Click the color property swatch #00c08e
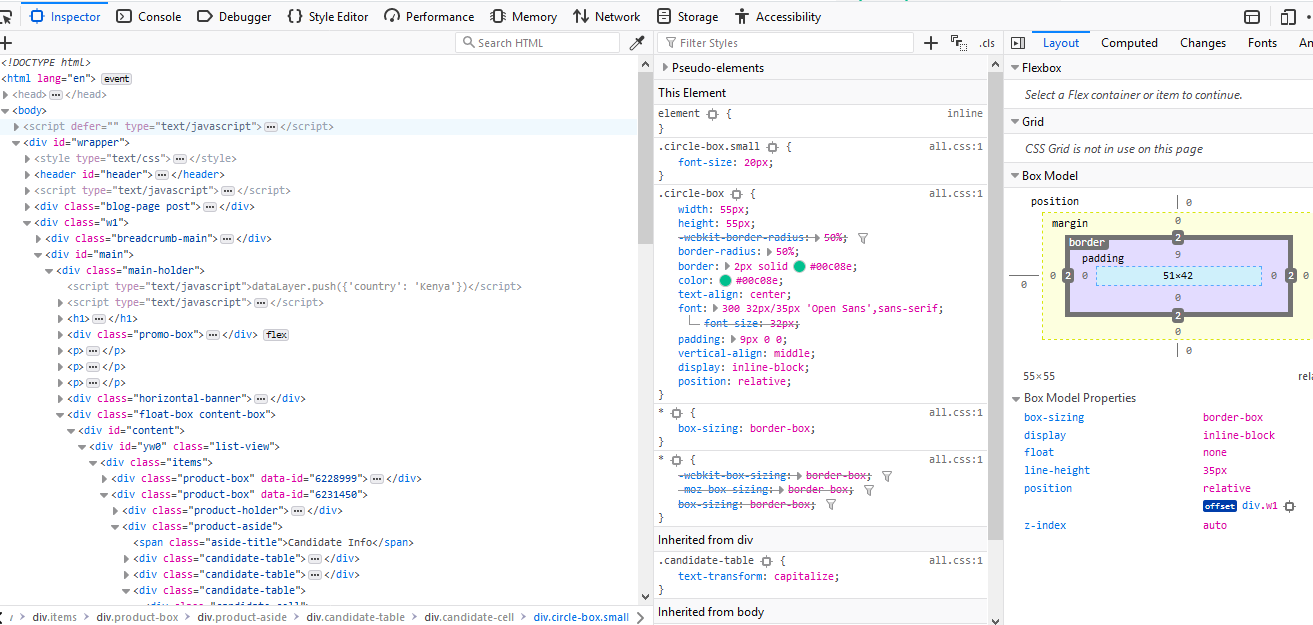The height and width of the screenshot is (625, 1313). tap(726, 281)
